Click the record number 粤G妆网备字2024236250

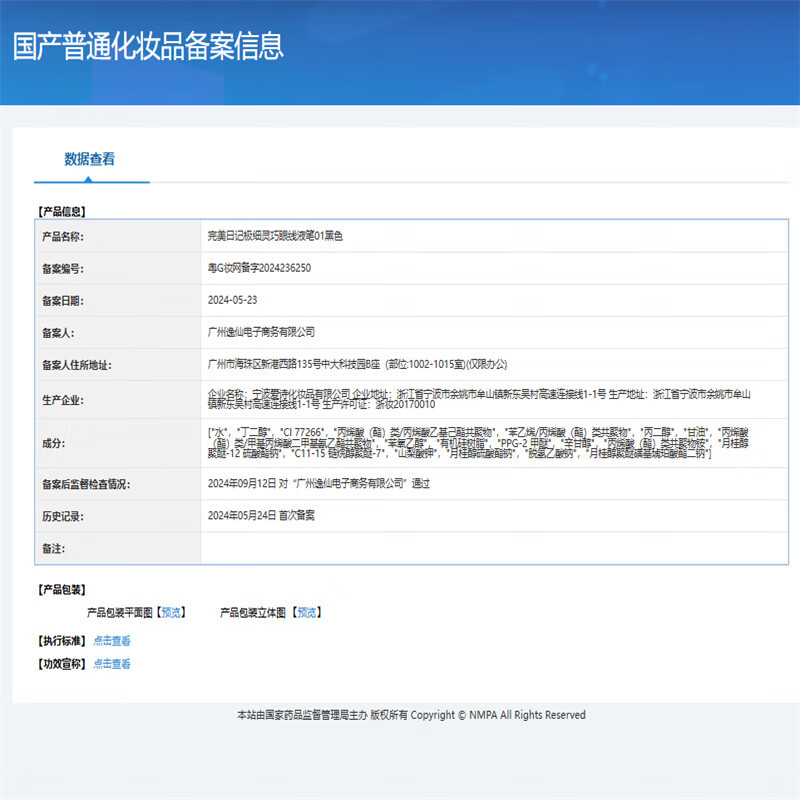pyautogui.click(x=259, y=268)
